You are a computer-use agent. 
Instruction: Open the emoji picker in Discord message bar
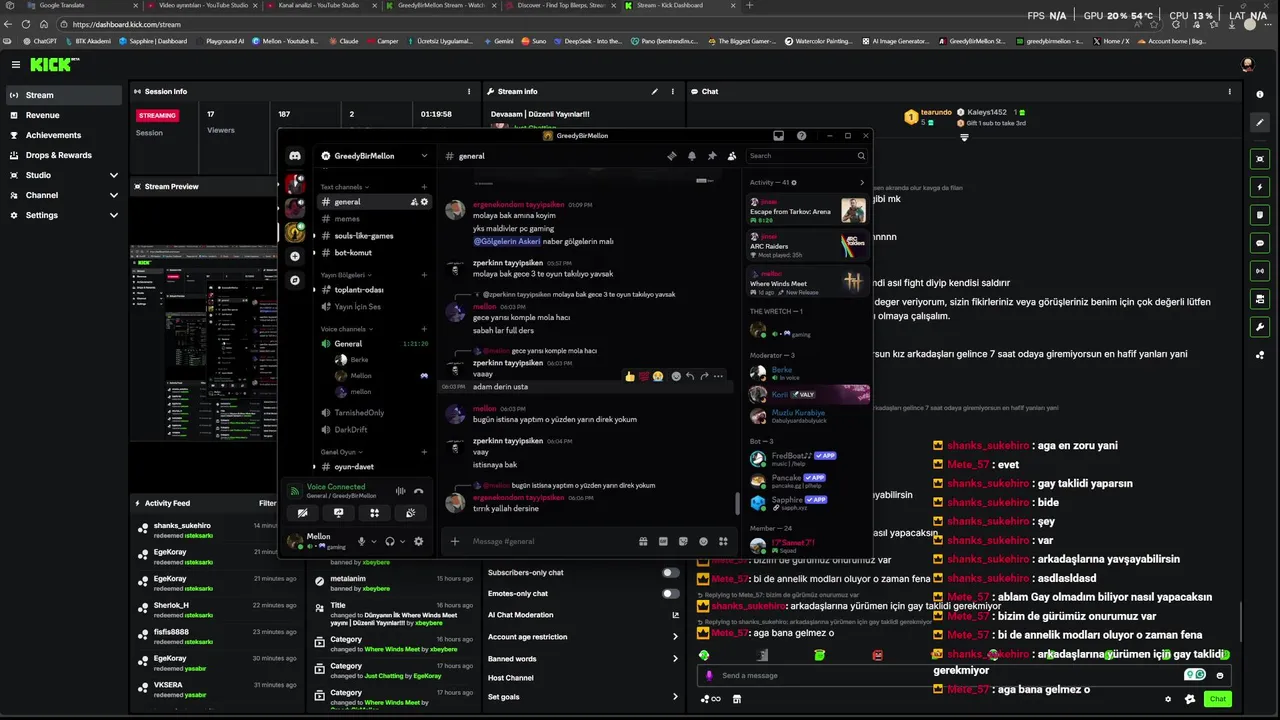click(703, 541)
